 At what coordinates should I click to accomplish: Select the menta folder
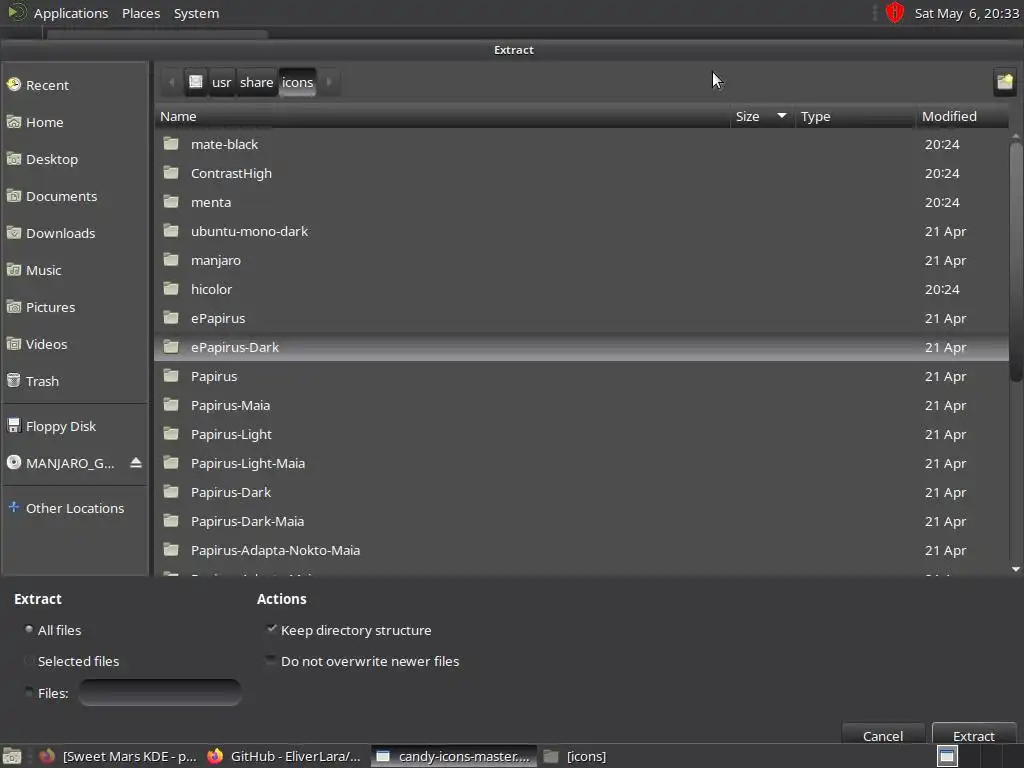(x=581, y=202)
